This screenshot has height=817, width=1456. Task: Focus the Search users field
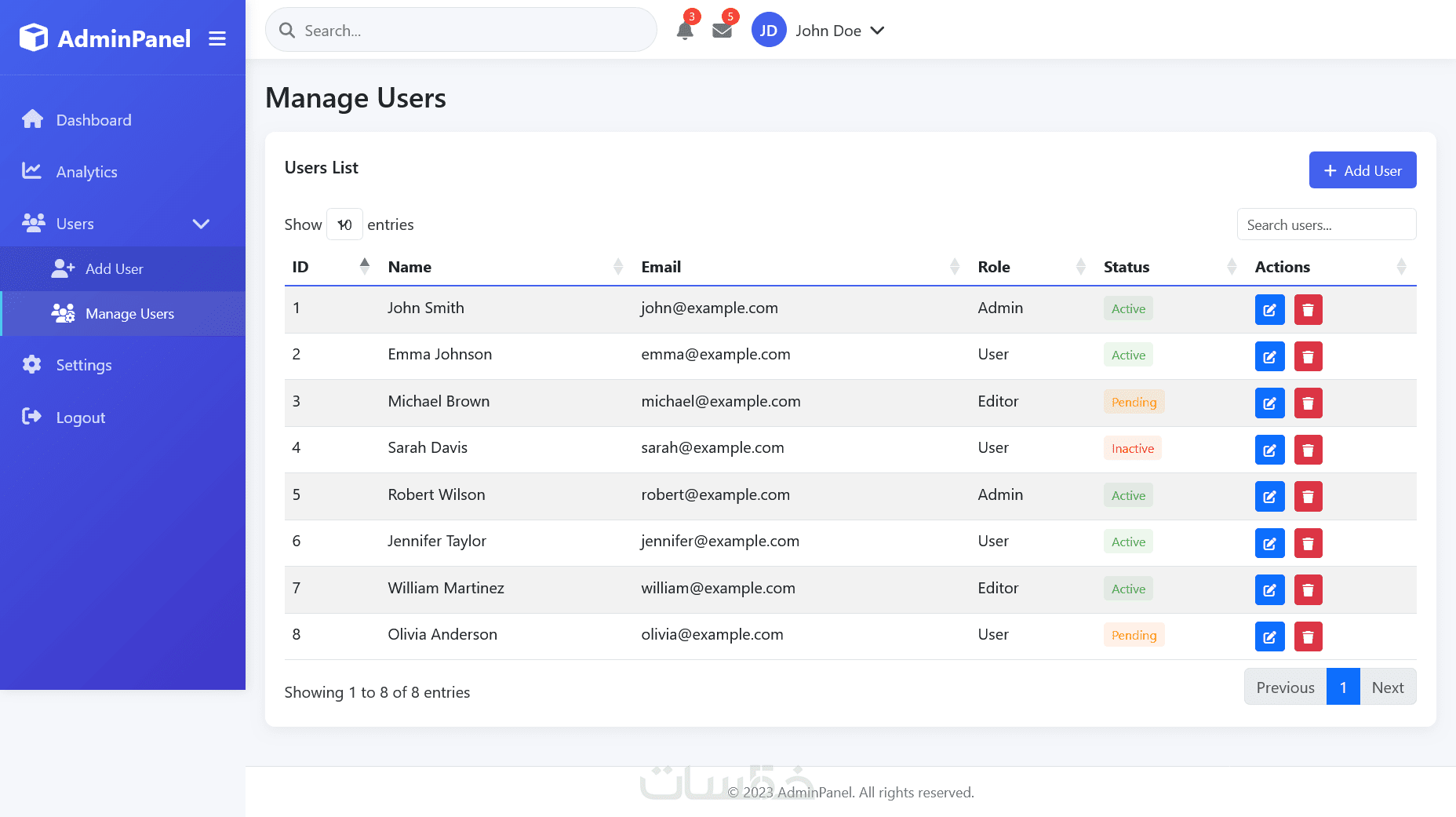click(x=1326, y=225)
